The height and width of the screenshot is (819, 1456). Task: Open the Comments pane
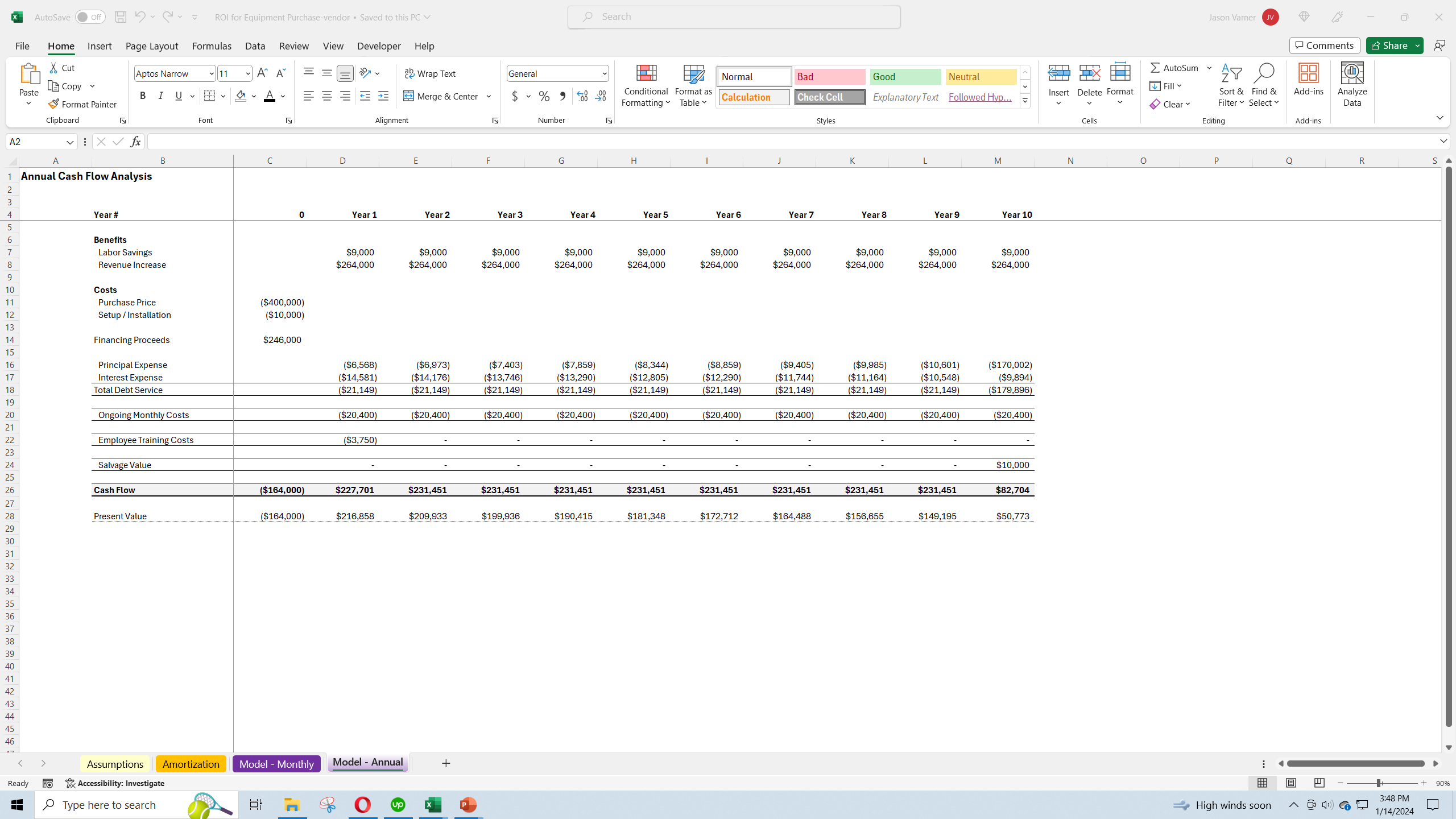pos(1324,45)
